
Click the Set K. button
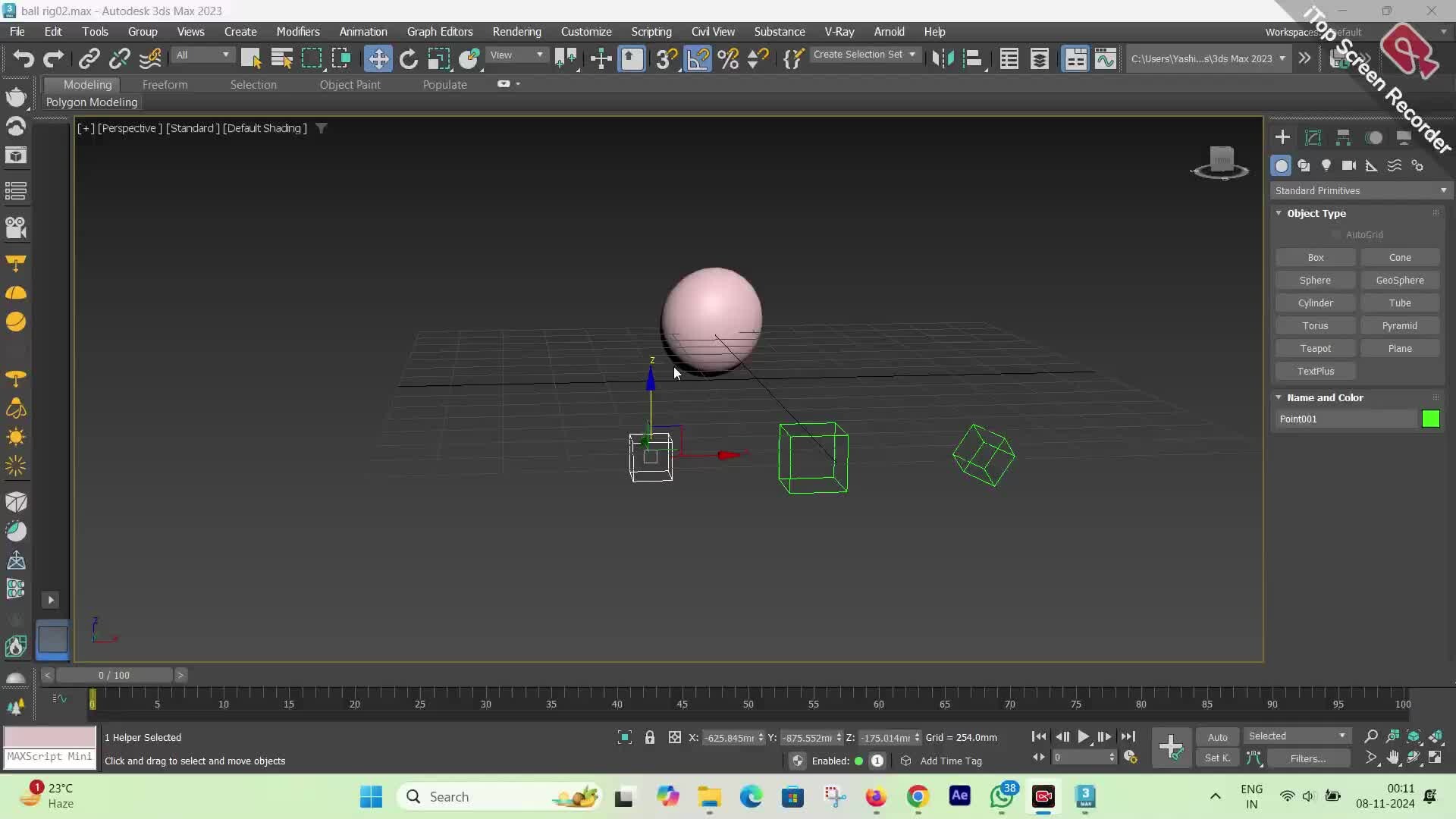pyautogui.click(x=1216, y=758)
